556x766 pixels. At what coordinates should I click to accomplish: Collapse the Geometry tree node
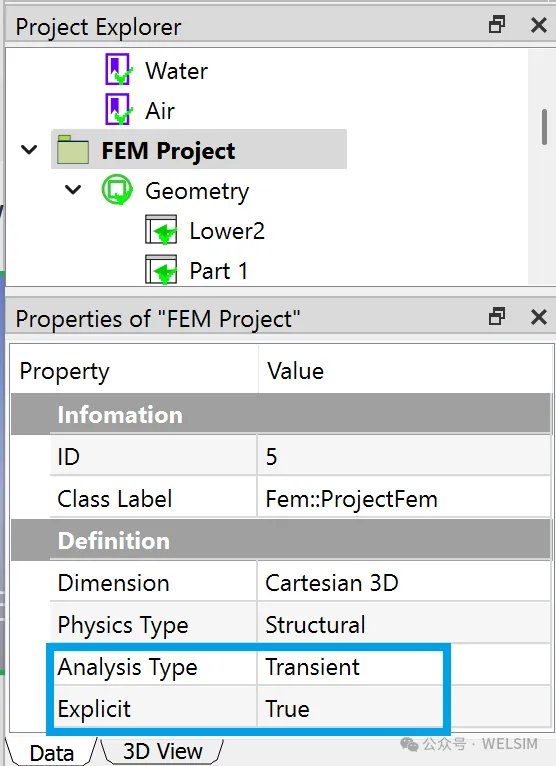pyautogui.click(x=73, y=190)
